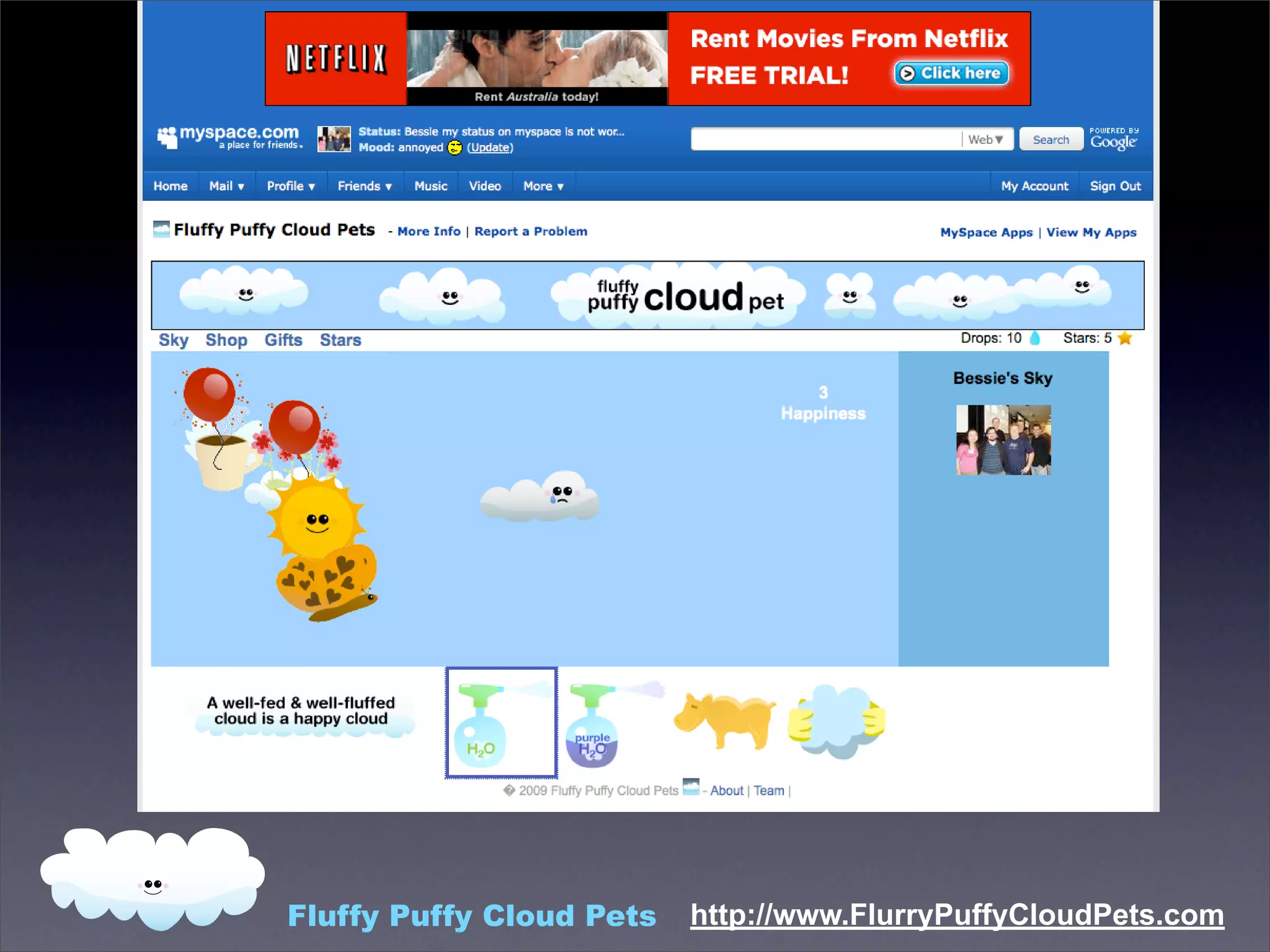Switch to the Gifts tab

(x=283, y=340)
